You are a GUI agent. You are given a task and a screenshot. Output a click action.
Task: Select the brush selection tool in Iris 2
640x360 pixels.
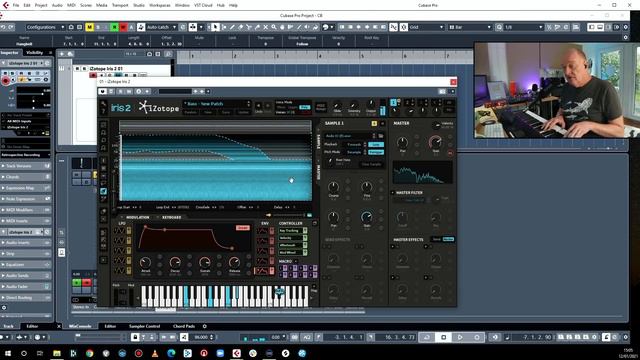pos(104,191)
